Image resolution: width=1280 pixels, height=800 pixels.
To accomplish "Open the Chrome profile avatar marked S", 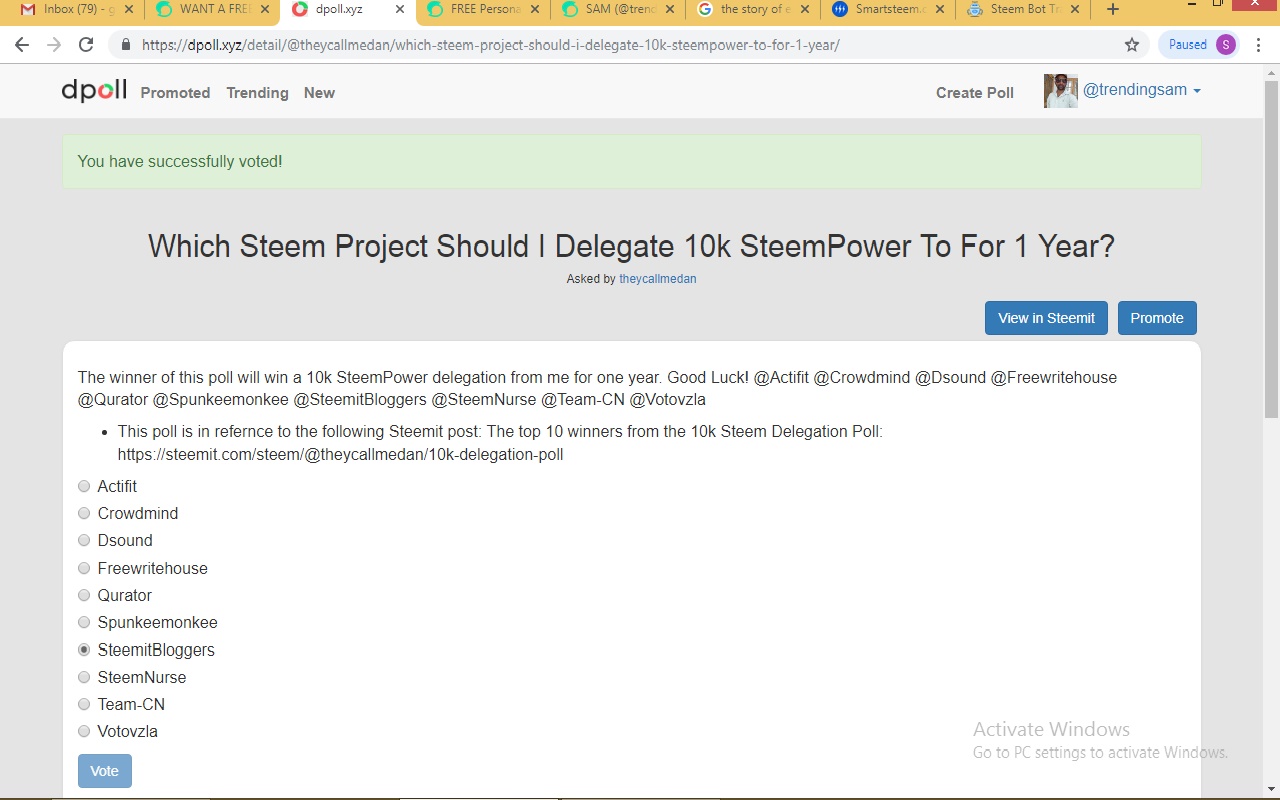I will 1226,44.
